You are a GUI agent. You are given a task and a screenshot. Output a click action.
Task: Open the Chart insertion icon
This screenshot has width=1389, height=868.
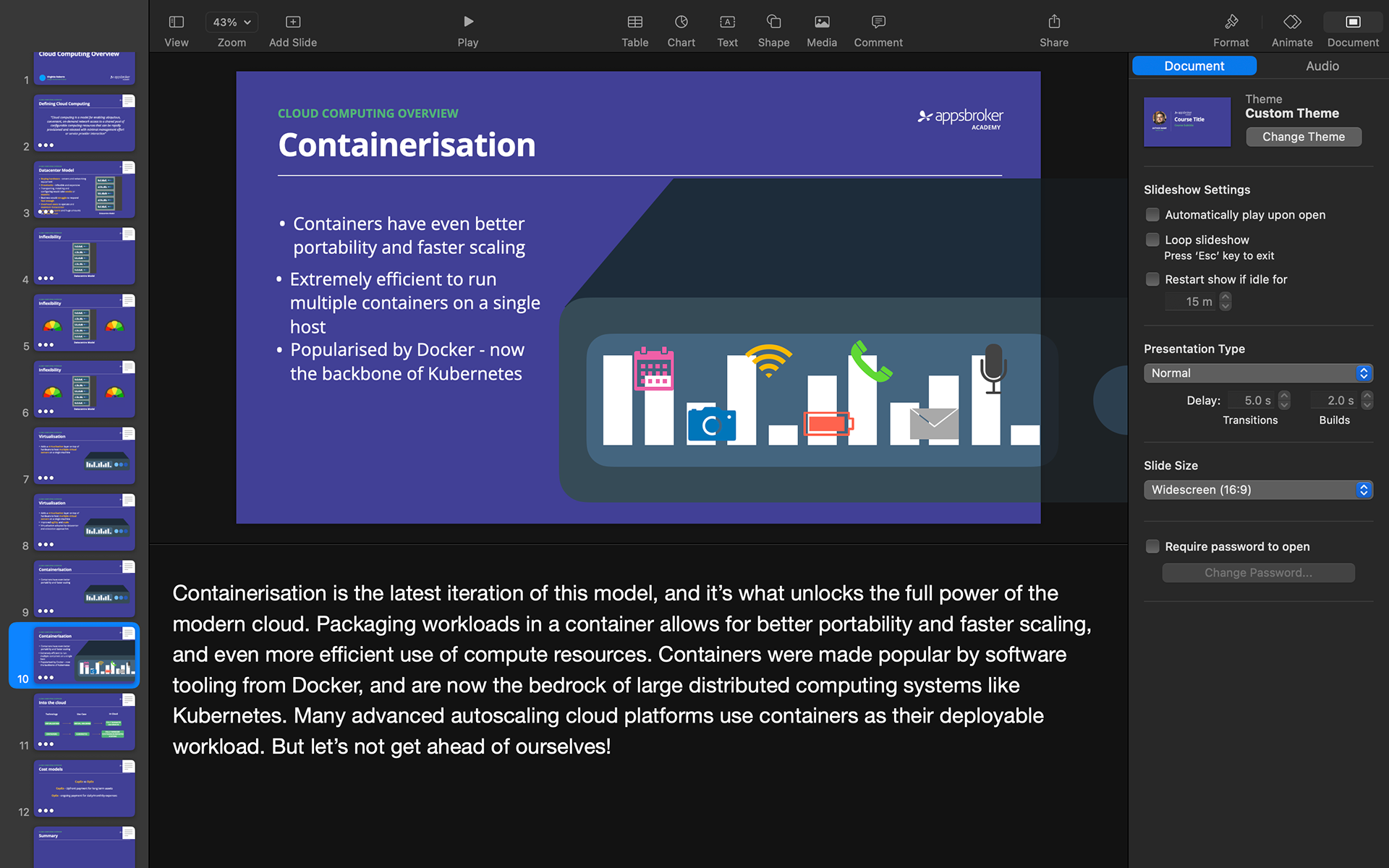681,22
